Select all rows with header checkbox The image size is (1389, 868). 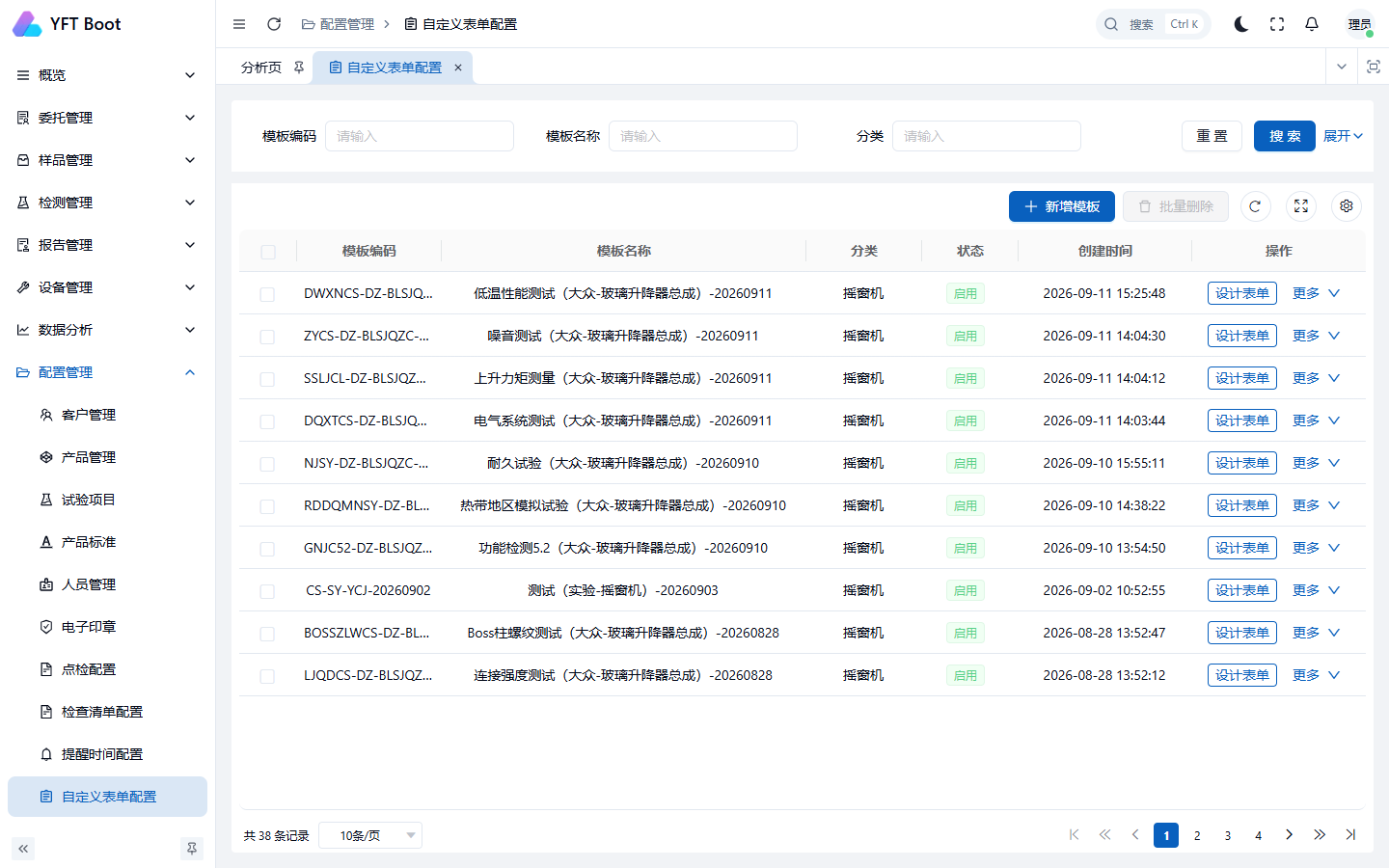pos(268,252)
